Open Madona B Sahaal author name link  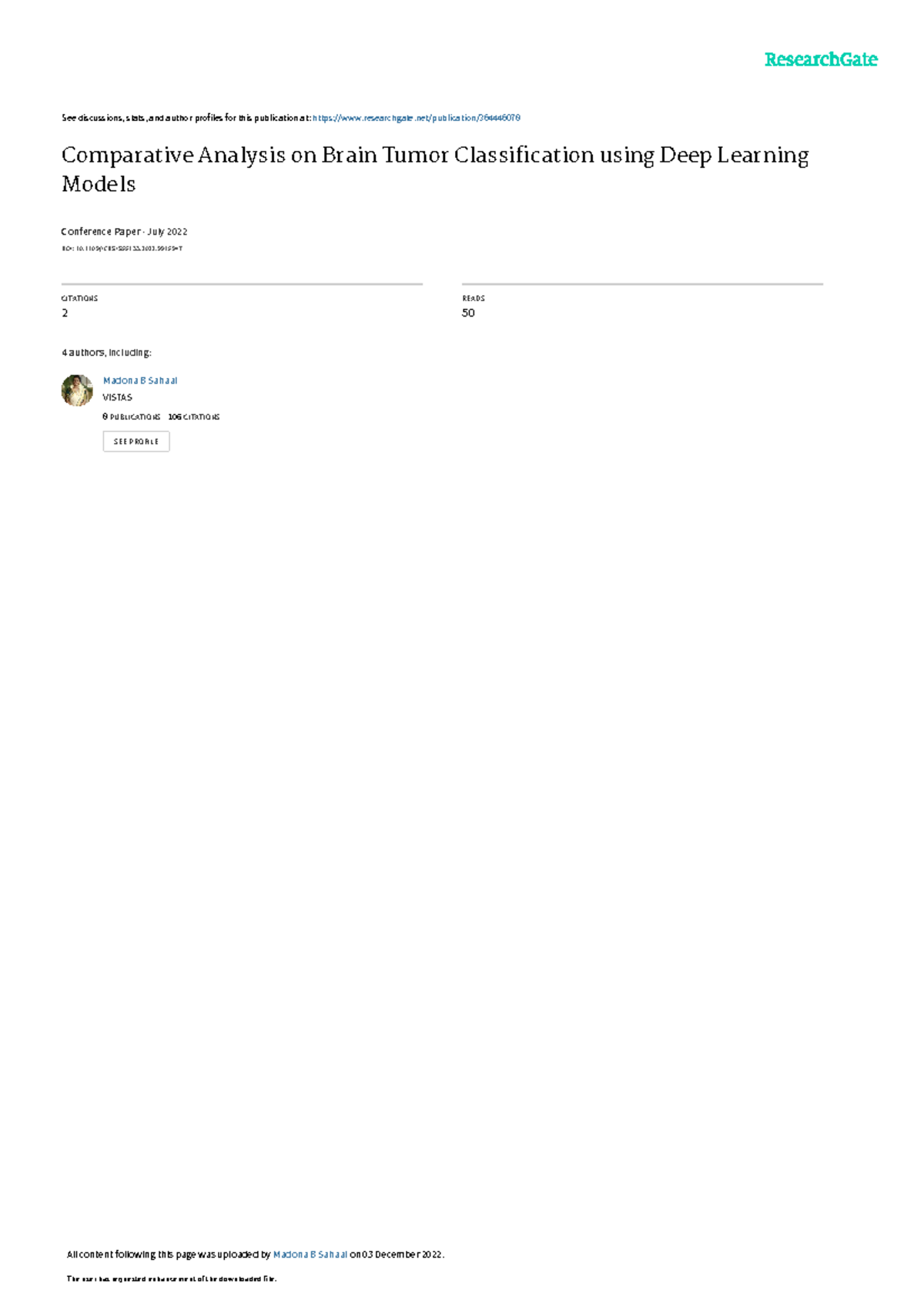coord(140,380)
